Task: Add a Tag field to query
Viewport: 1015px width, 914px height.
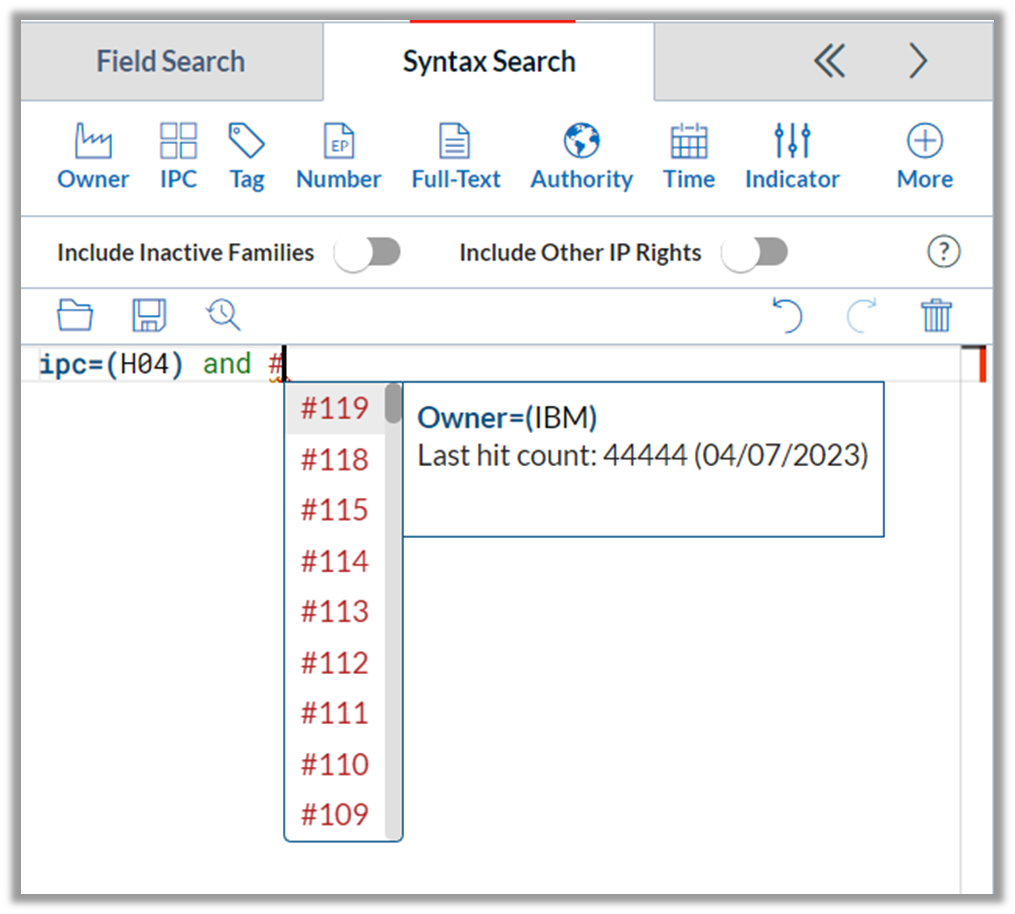Action: pos(247,157)
